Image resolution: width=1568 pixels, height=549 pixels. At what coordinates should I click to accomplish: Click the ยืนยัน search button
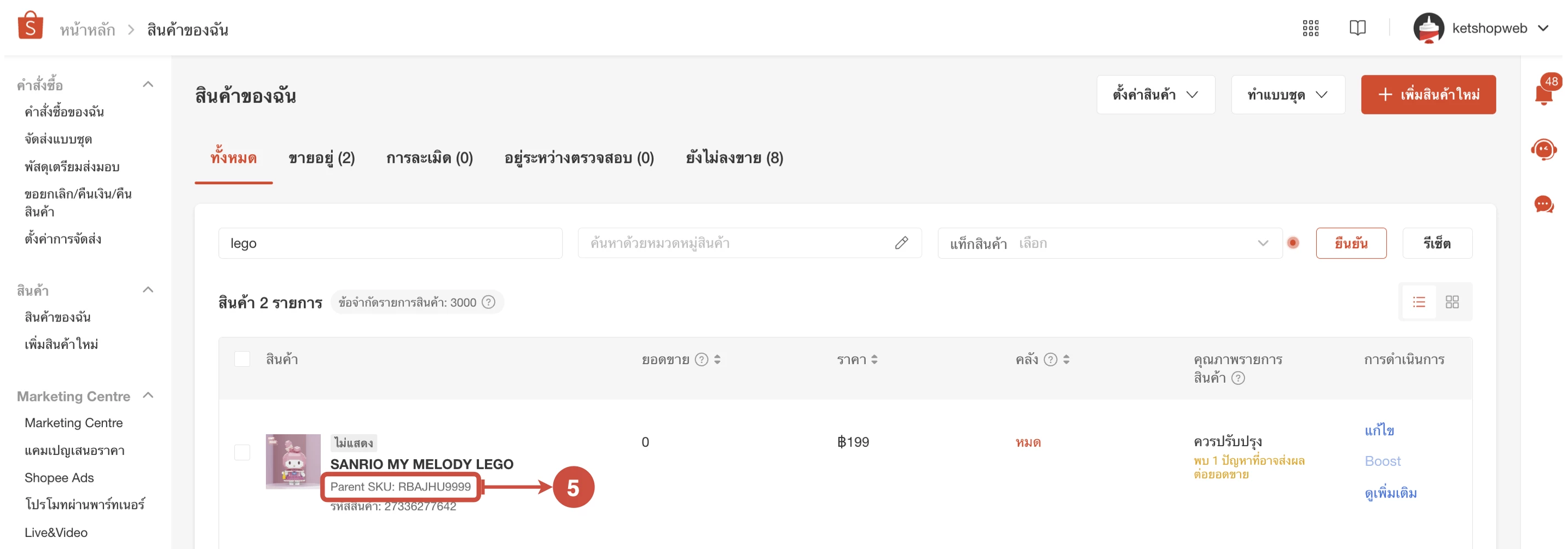1351,243
